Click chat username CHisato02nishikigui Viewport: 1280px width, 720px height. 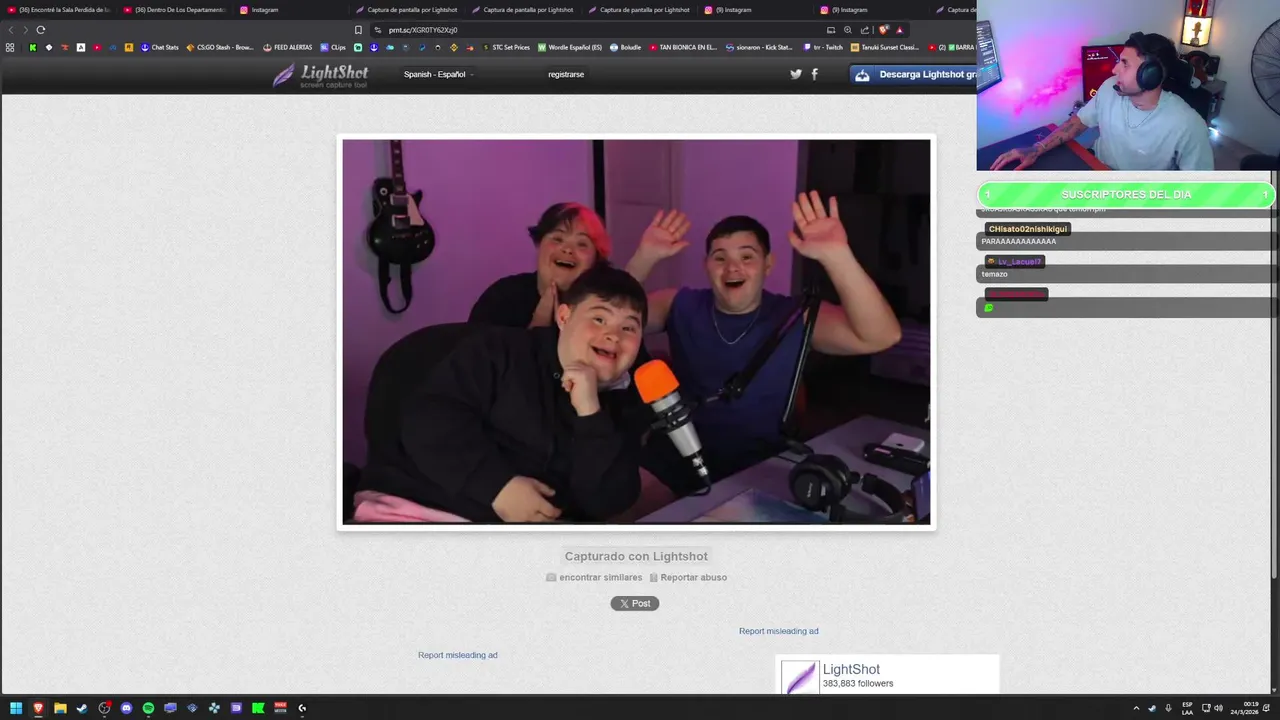click(1028, 229)
